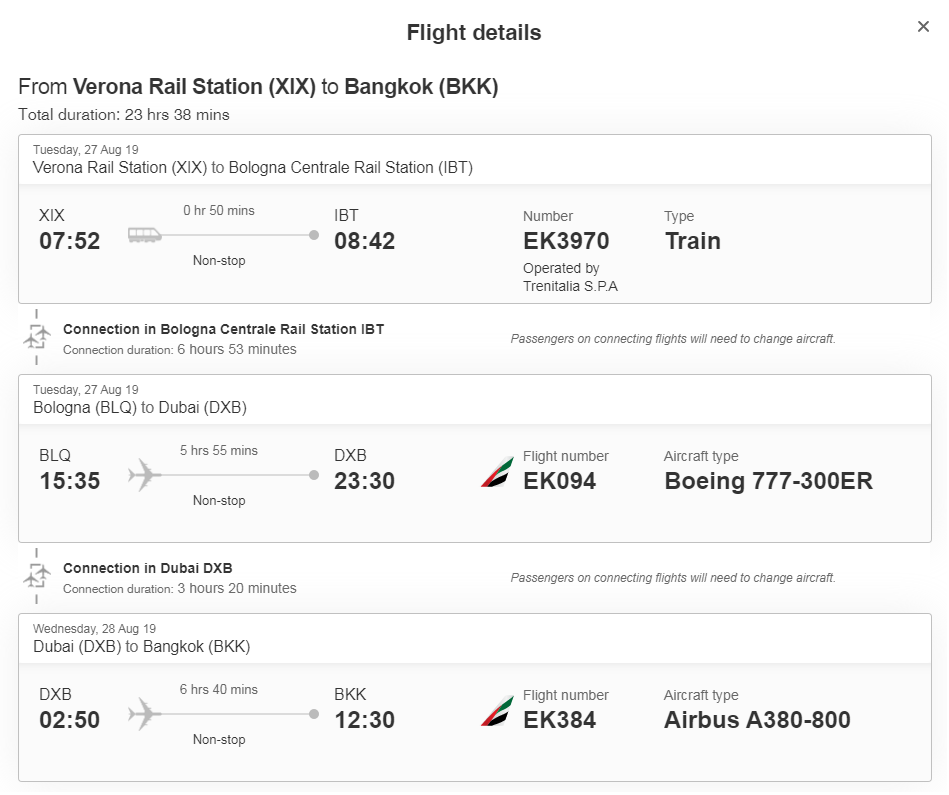Click the Emirates logo beside EK384
The width and height of the screenshot is (949, 795).
coord(497,712)
